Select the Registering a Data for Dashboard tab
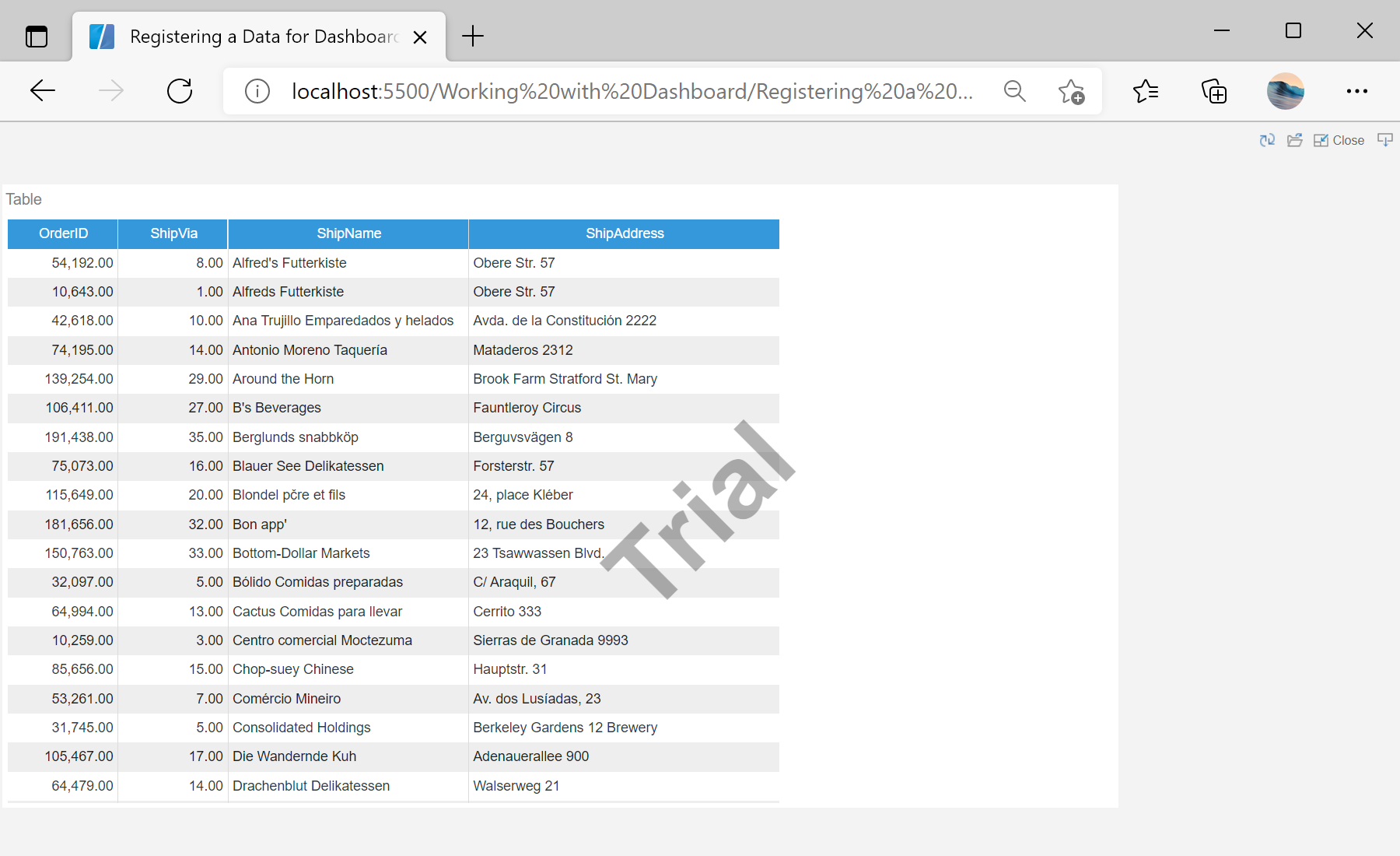 [257, 36]
